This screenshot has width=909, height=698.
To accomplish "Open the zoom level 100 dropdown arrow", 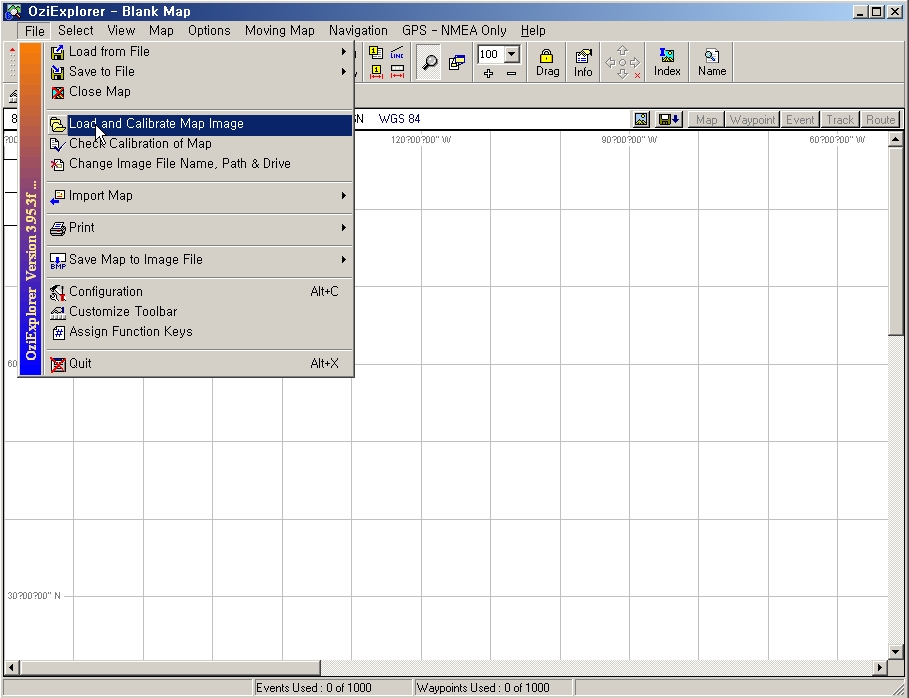I will pyautogui.click(x=512, y=54).
